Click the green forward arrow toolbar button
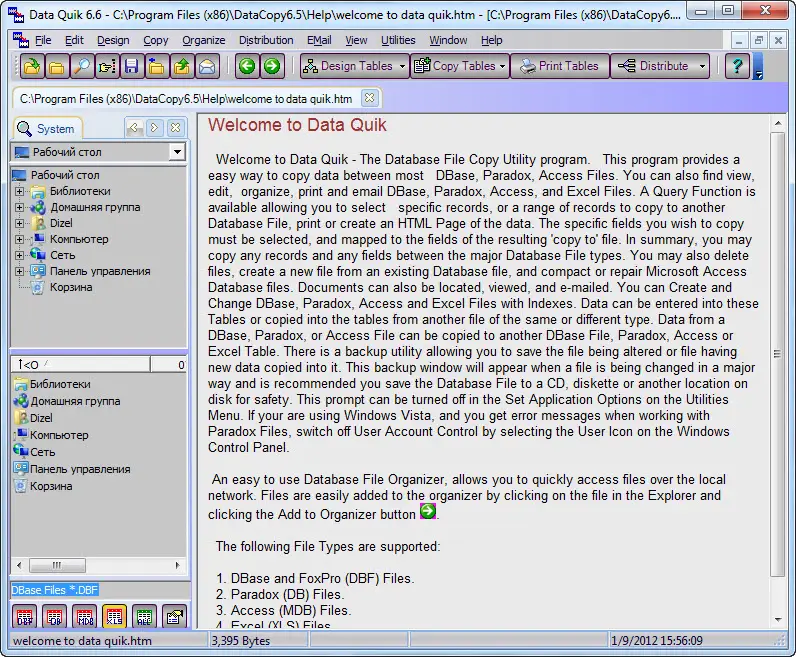The height and width of the screenshot is (657, 796). pos(272,66)
